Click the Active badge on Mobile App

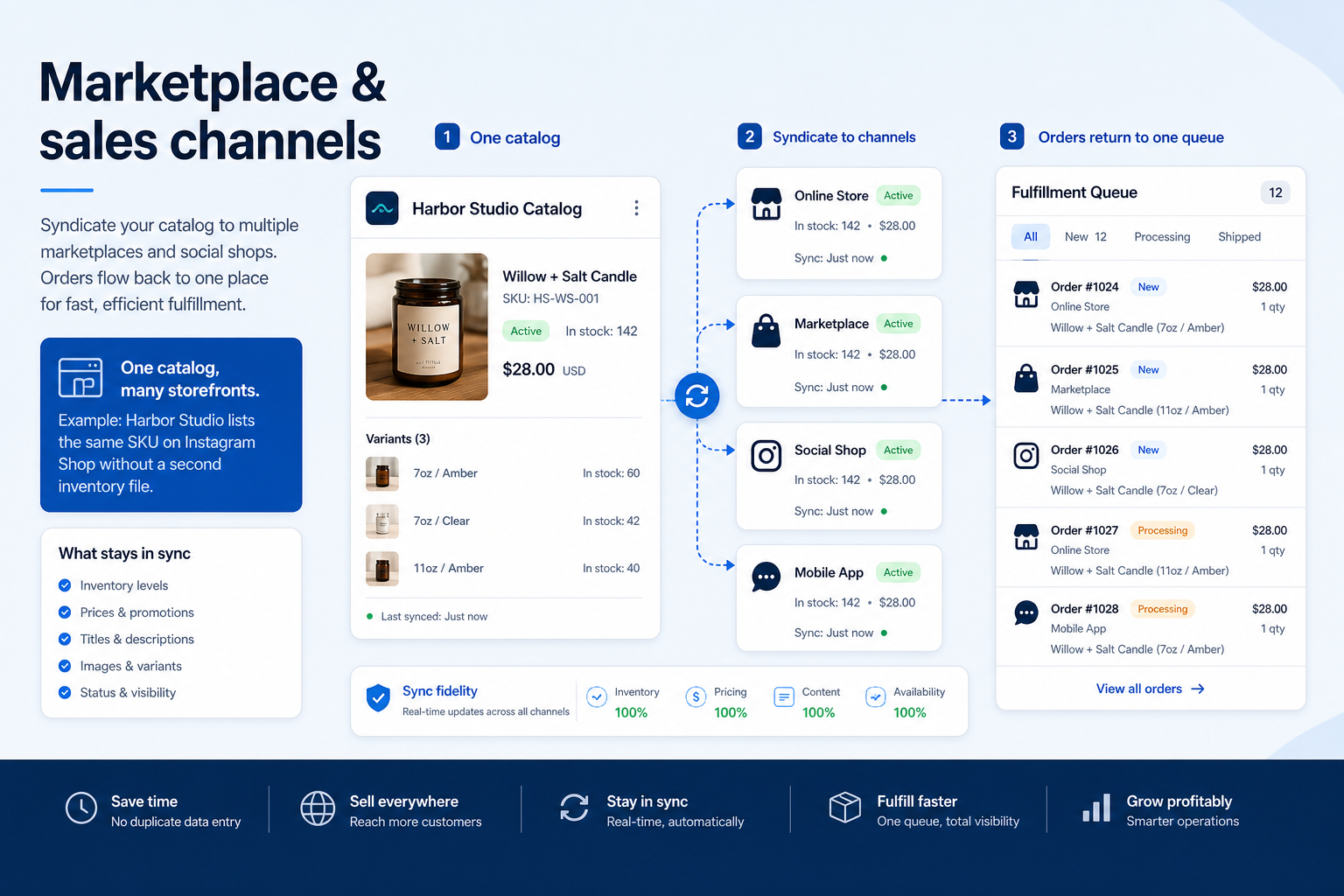click(898, 572)
